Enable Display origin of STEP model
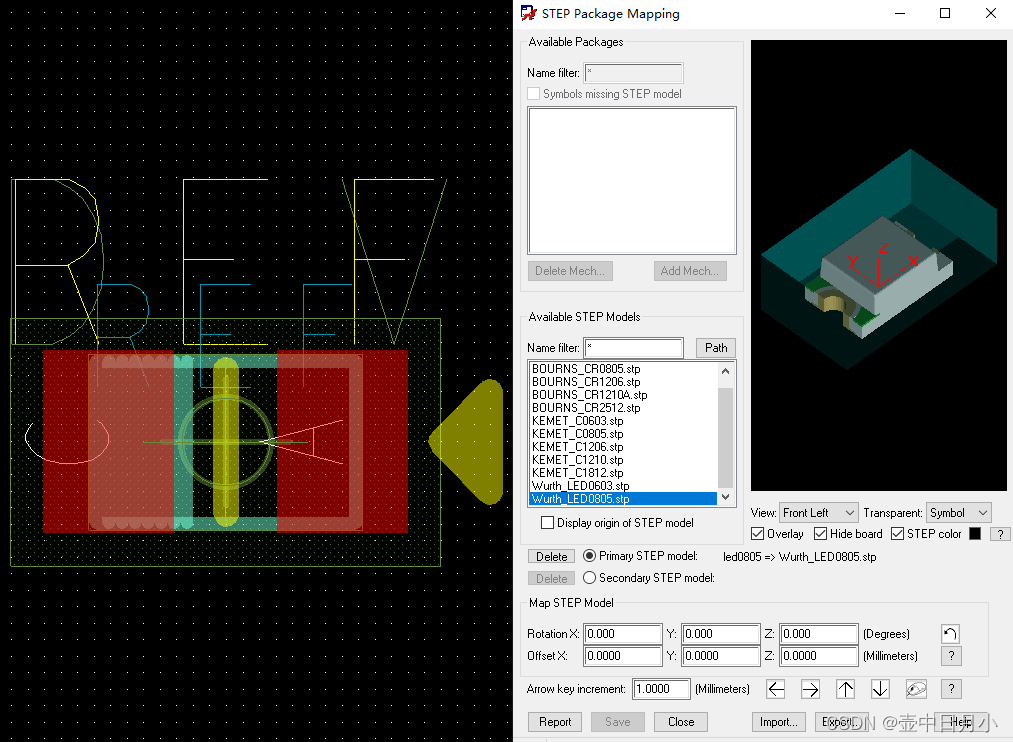Viewport: 1013px width, 742px height. [547, 522]
